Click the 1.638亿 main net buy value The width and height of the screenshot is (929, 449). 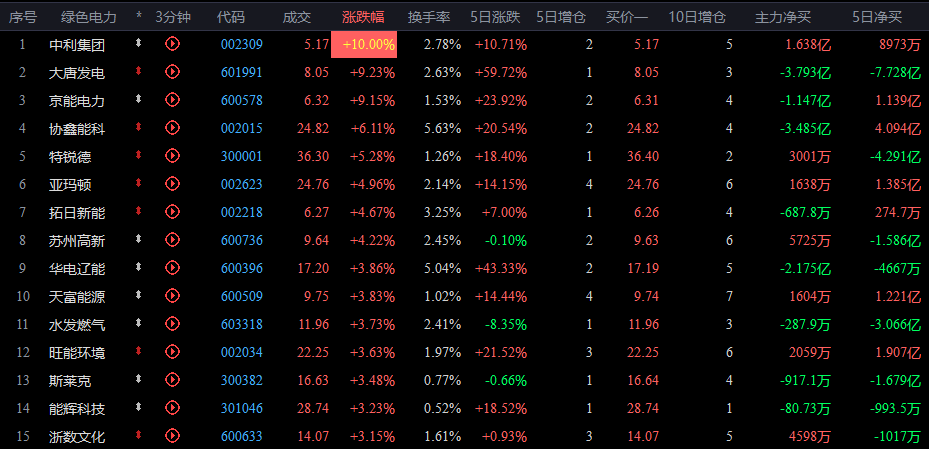pos(809,44)
